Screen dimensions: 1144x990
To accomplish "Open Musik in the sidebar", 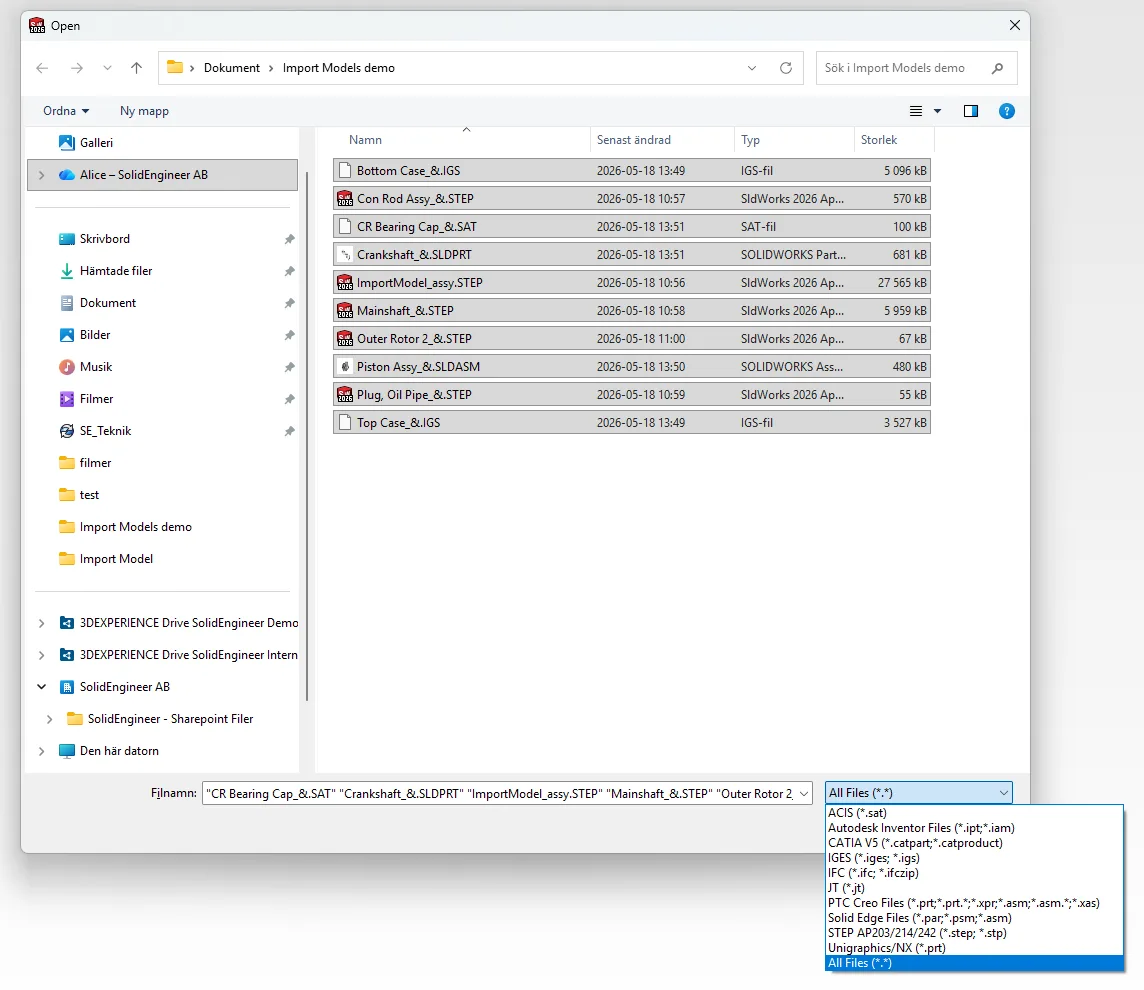I will [96, 367].
